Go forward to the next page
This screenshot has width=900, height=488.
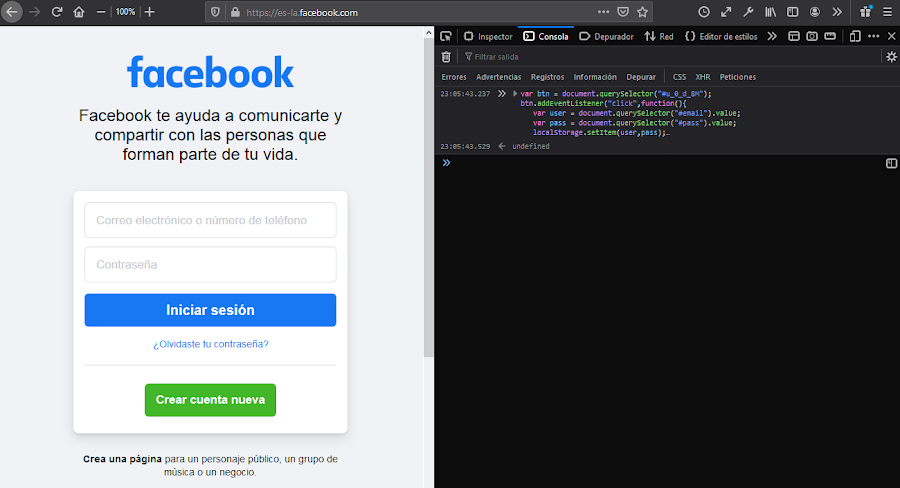34,12
